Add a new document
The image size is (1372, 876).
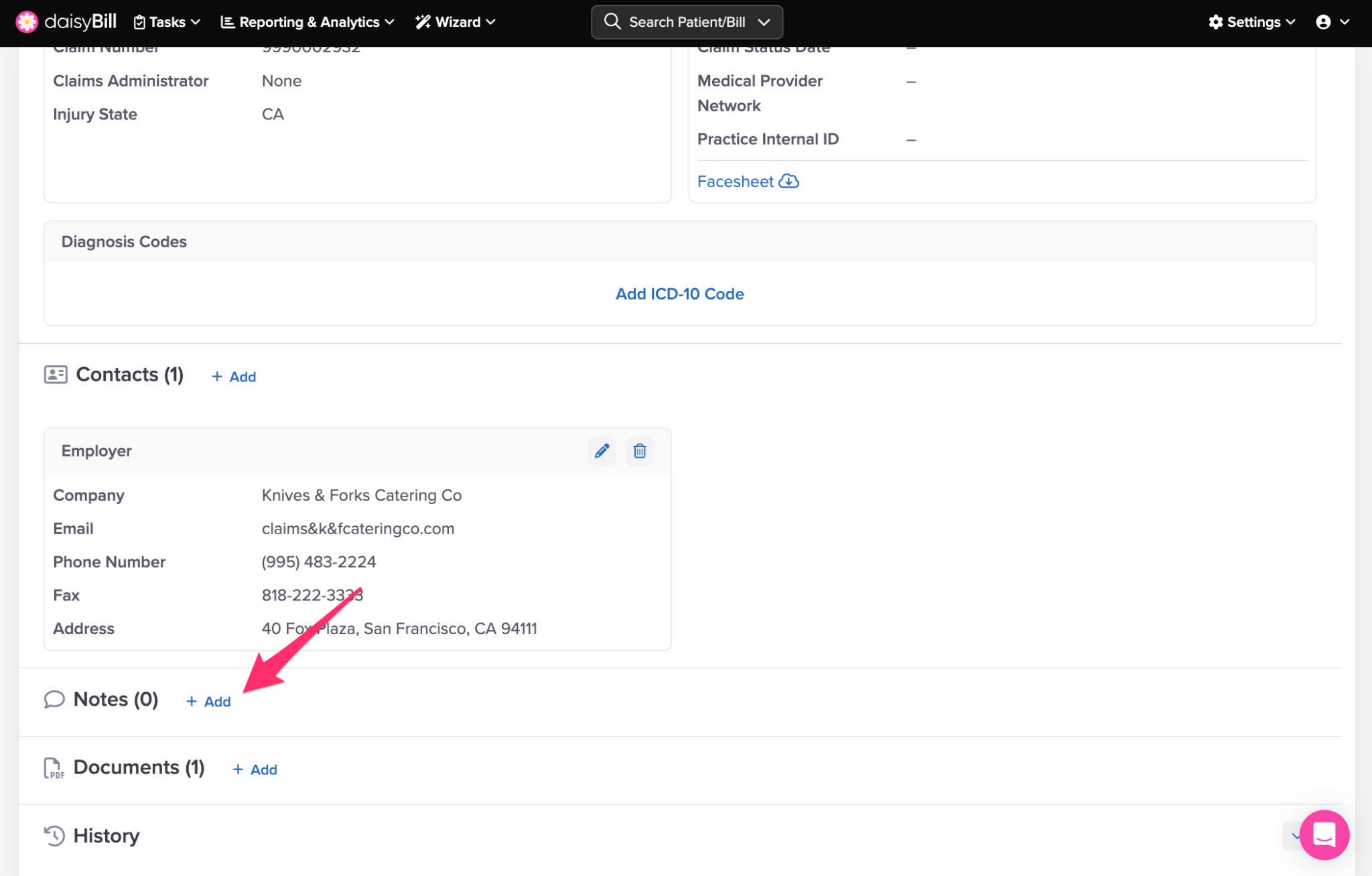tap(255, 770)
